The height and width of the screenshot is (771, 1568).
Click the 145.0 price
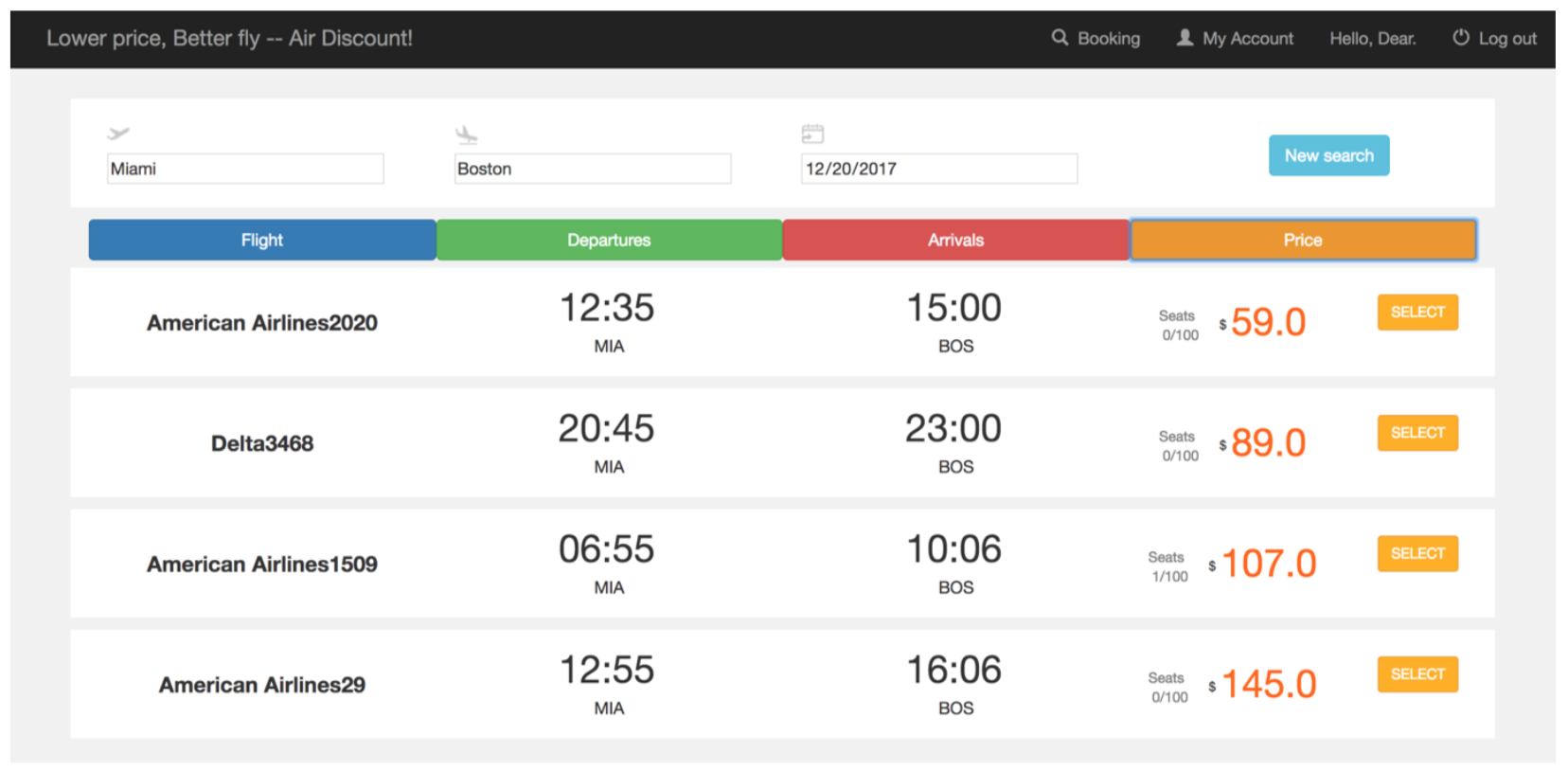pyautogui.click(x=1269, y=684)
